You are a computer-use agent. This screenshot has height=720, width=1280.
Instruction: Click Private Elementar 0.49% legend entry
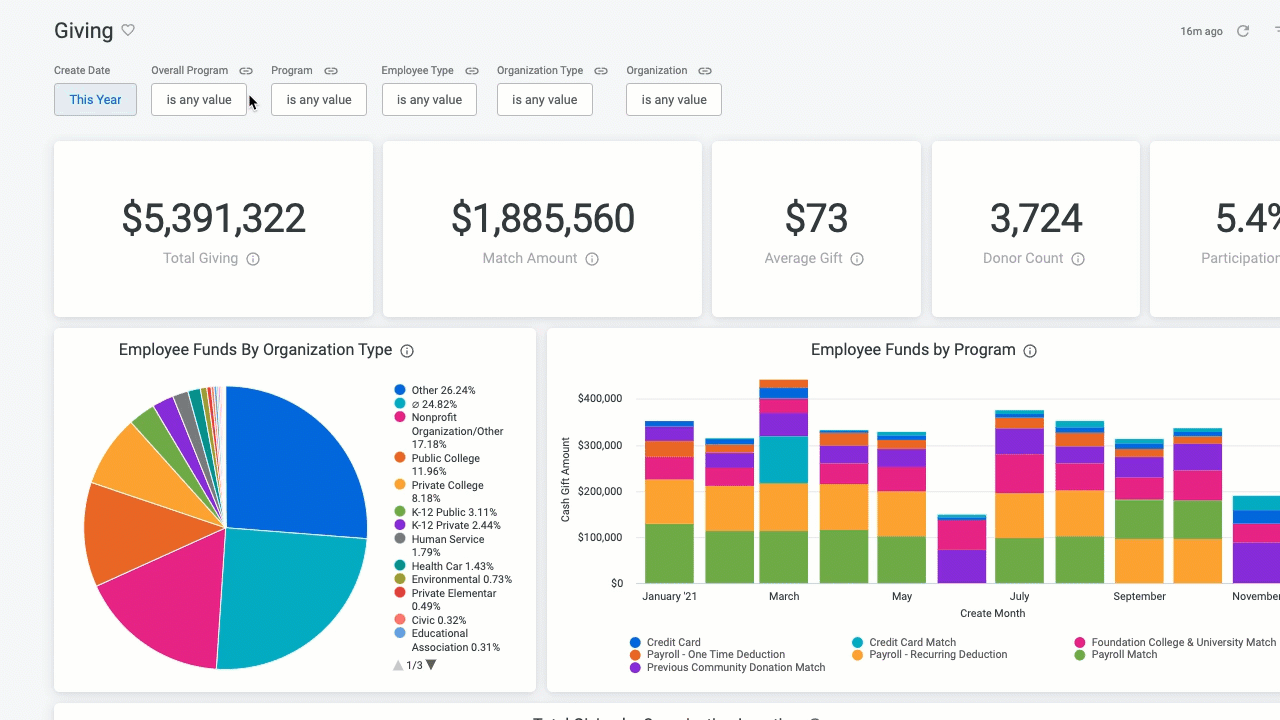[x=446, y=599]
